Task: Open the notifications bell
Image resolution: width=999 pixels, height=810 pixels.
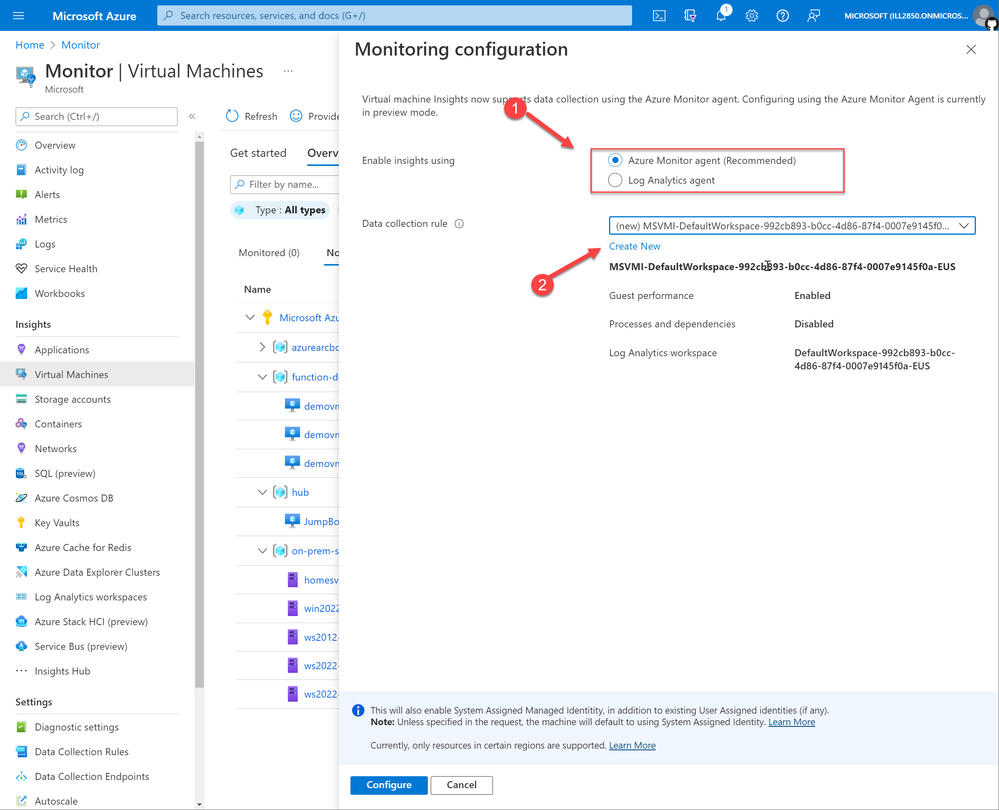Action: click(x=721, y=16)
